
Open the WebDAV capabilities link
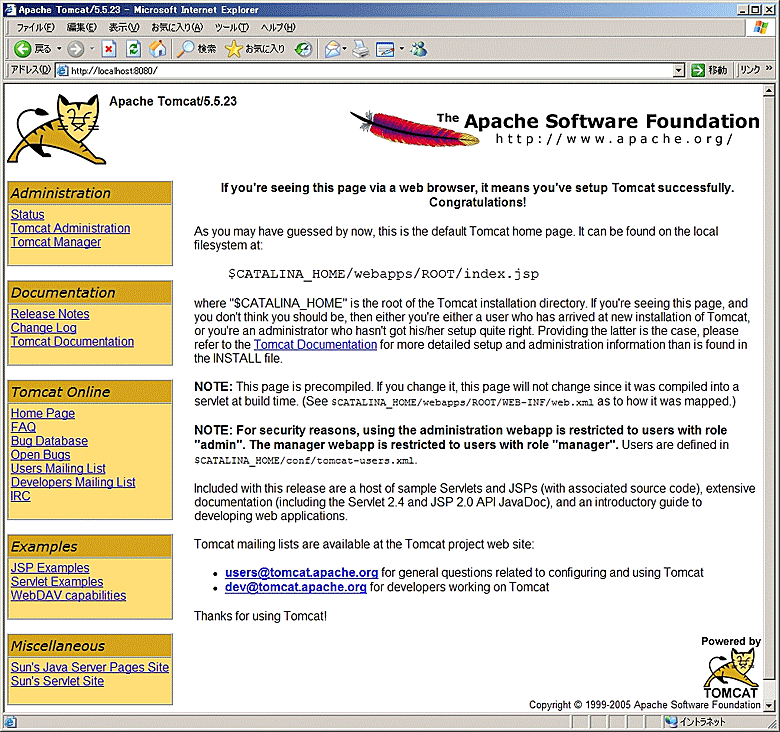pyautogui.click(x=69, y=596)
